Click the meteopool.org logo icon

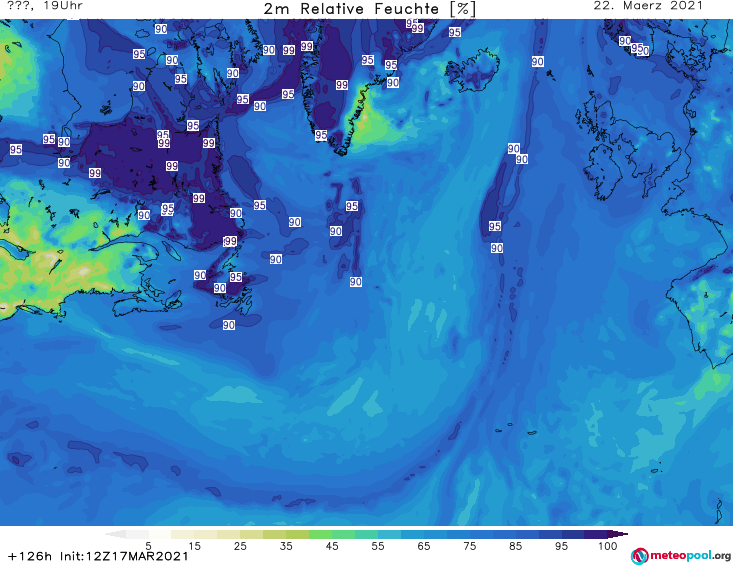click(x=639, y=556)
